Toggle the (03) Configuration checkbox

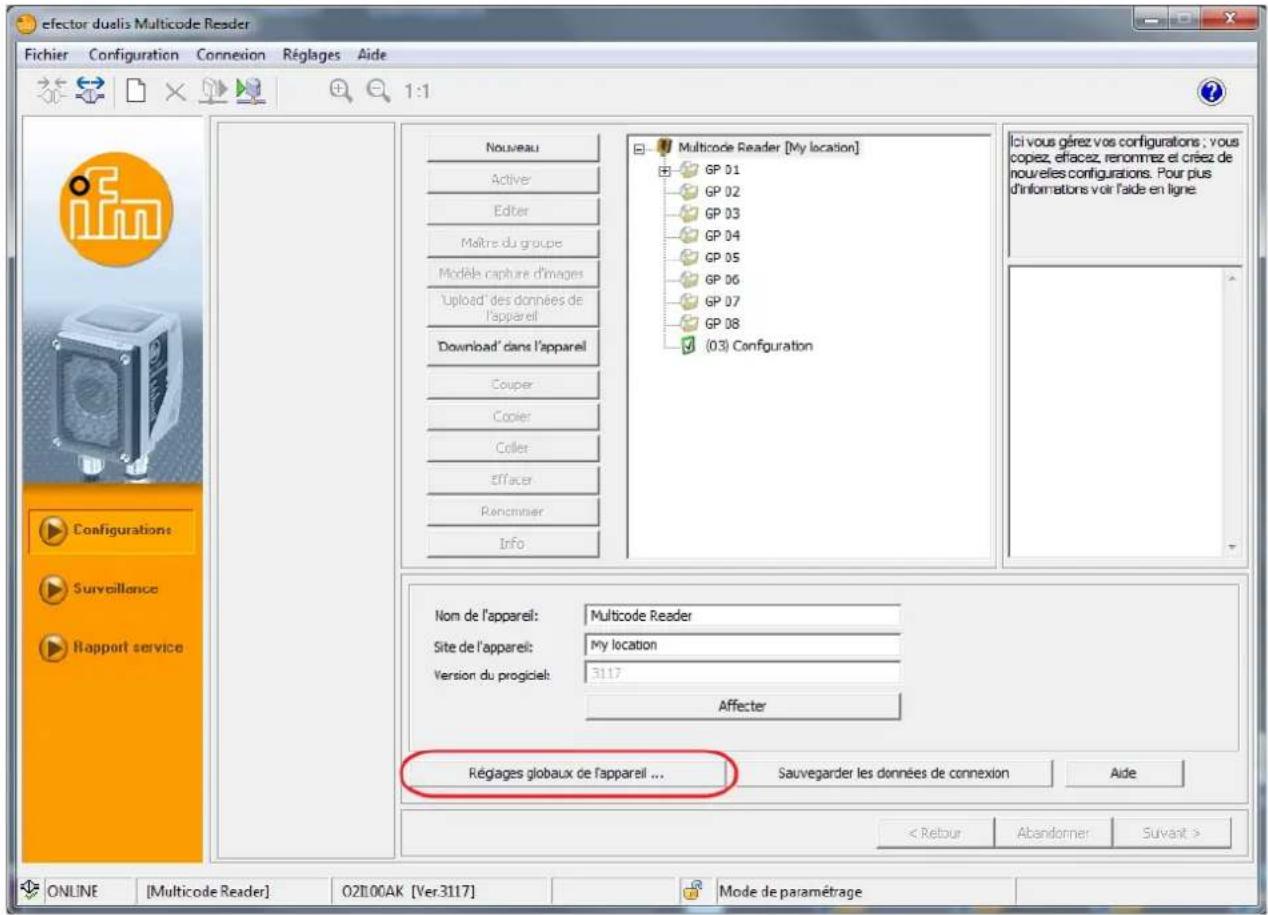(688, 346)
